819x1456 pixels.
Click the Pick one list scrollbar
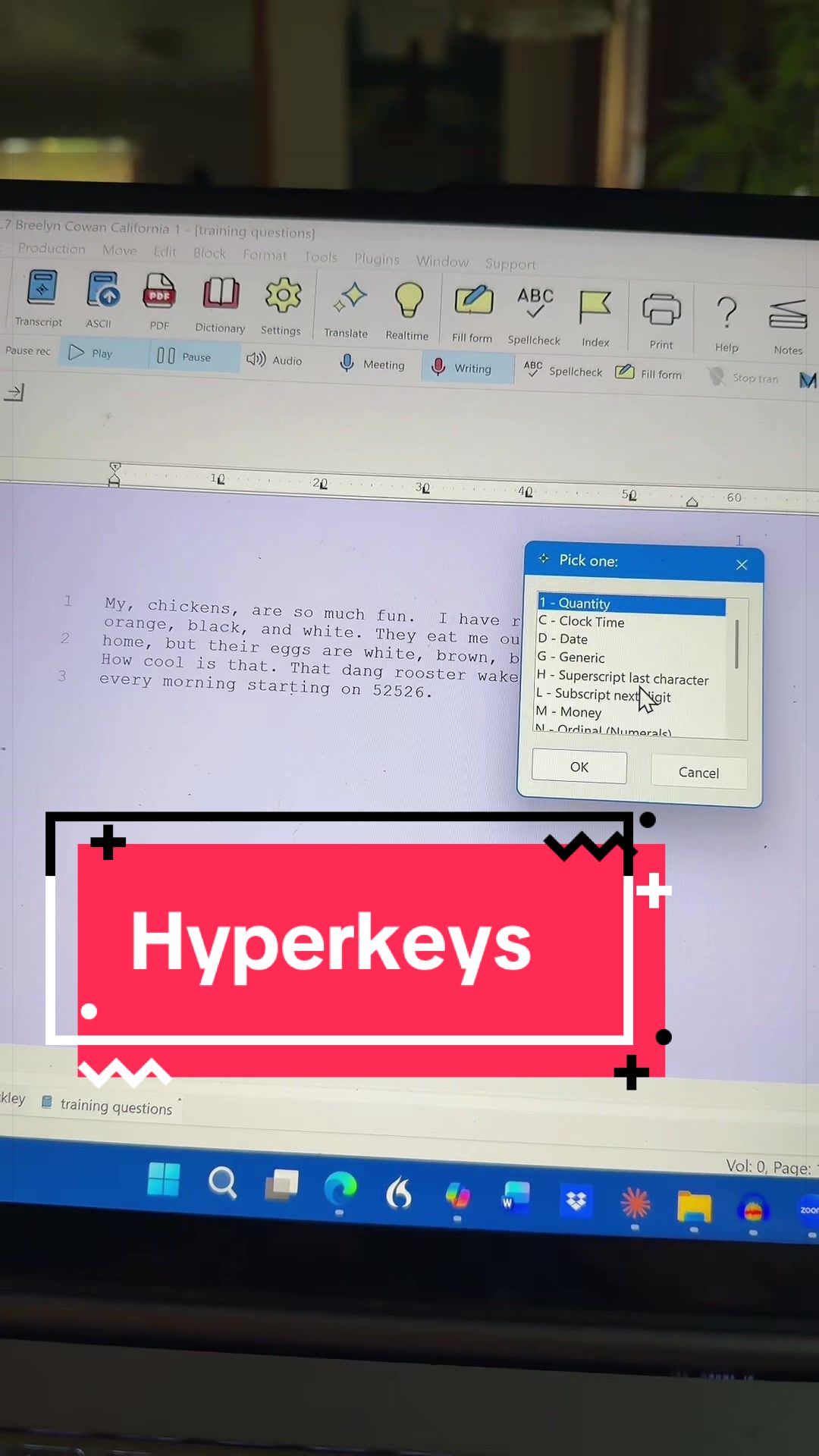[x=736, y=645]
